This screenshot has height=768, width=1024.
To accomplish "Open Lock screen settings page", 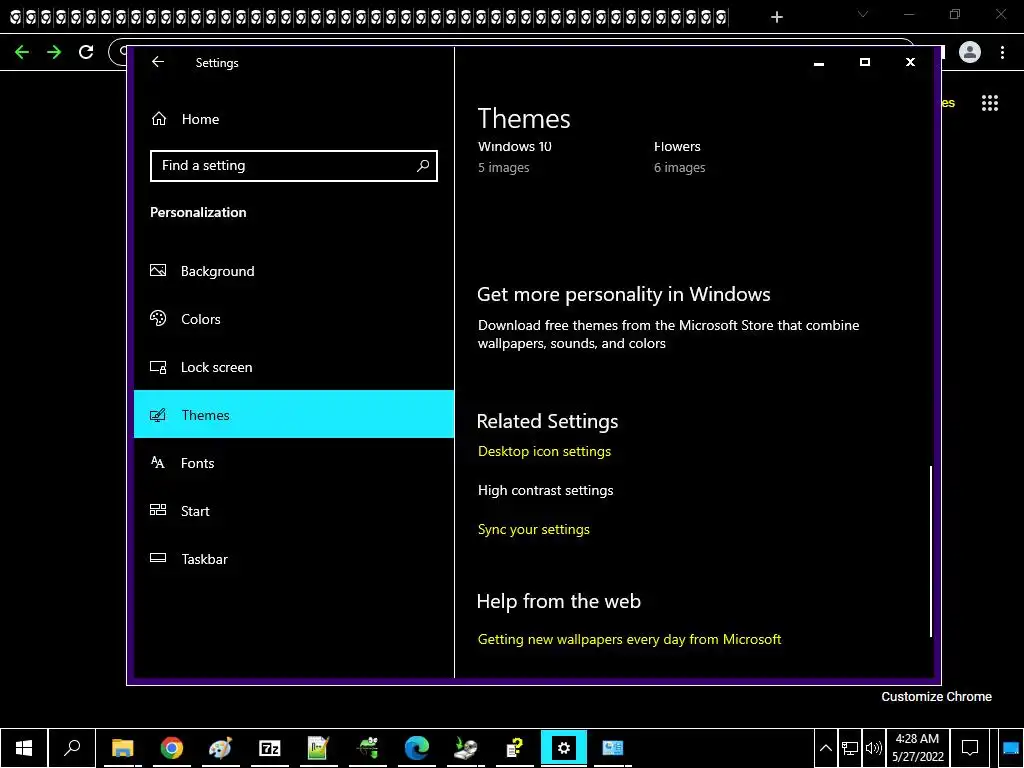I will [294, 367].
